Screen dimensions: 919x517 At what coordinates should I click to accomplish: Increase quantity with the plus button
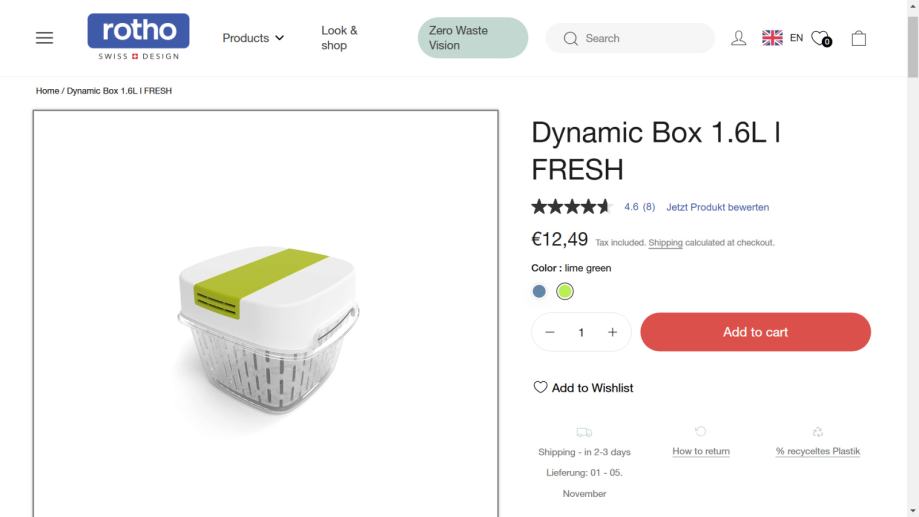point(612,332)
